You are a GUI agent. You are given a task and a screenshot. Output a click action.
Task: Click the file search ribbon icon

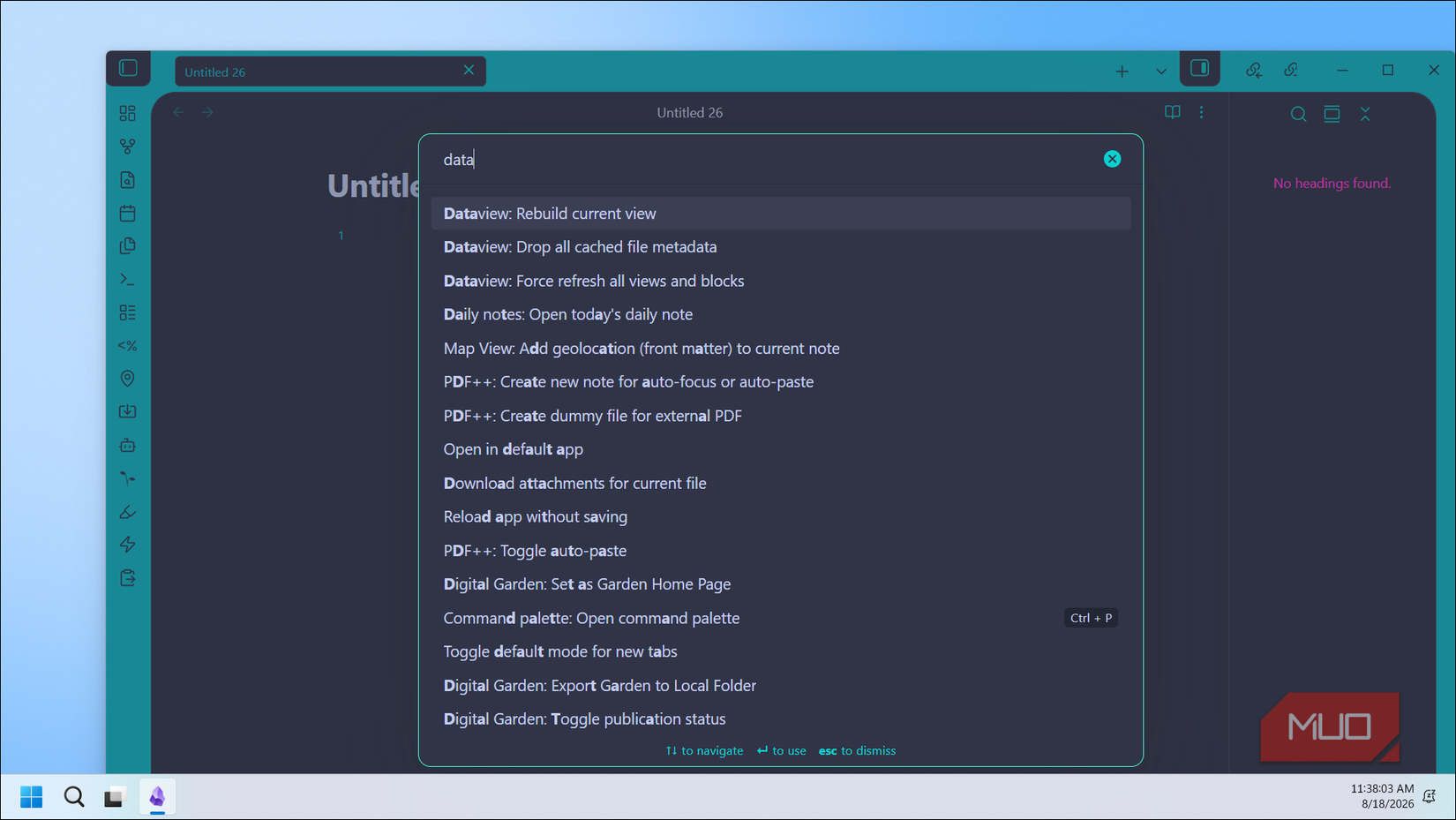click(128, 180)
